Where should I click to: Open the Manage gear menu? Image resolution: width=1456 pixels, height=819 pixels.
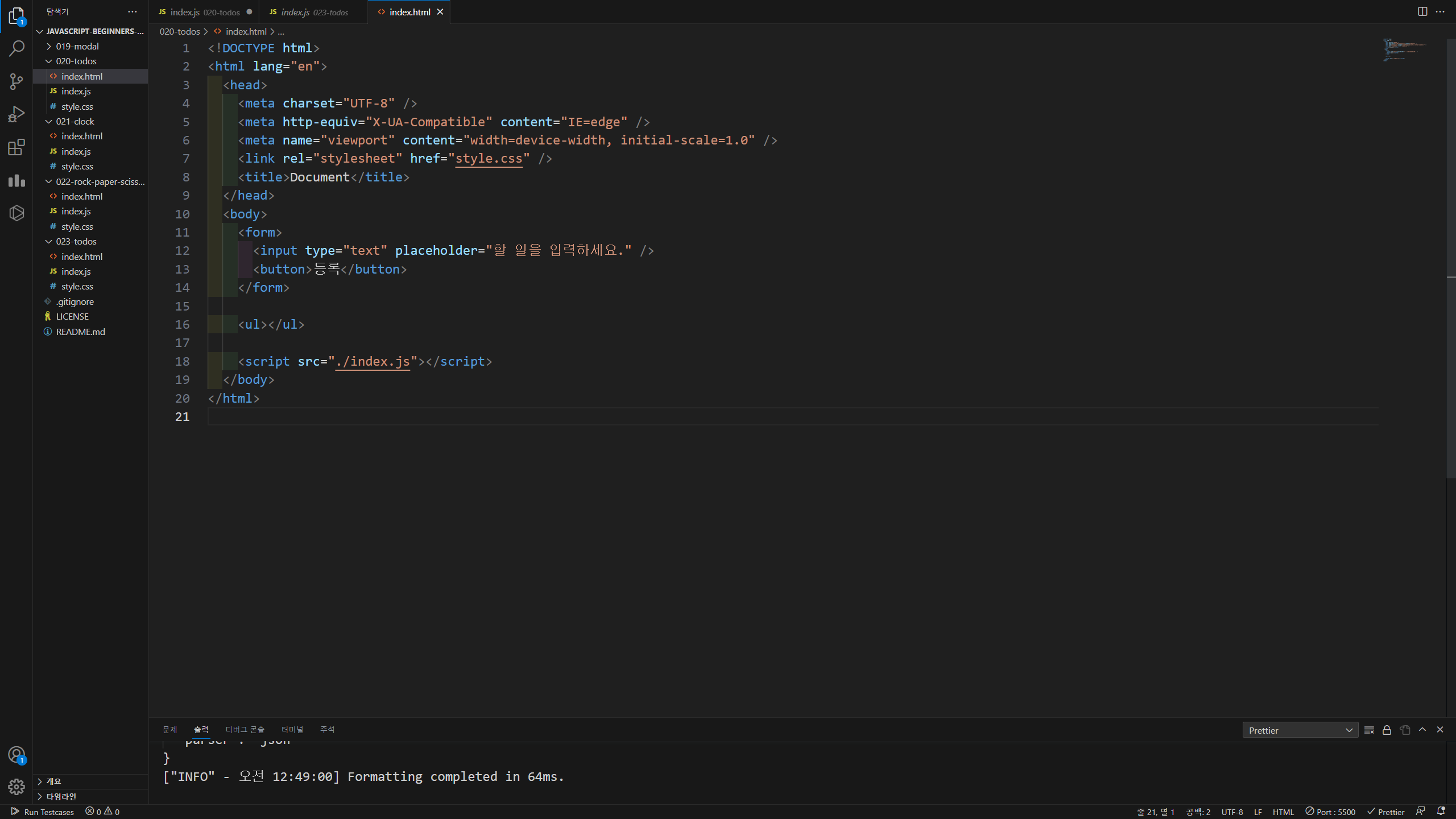16,787
